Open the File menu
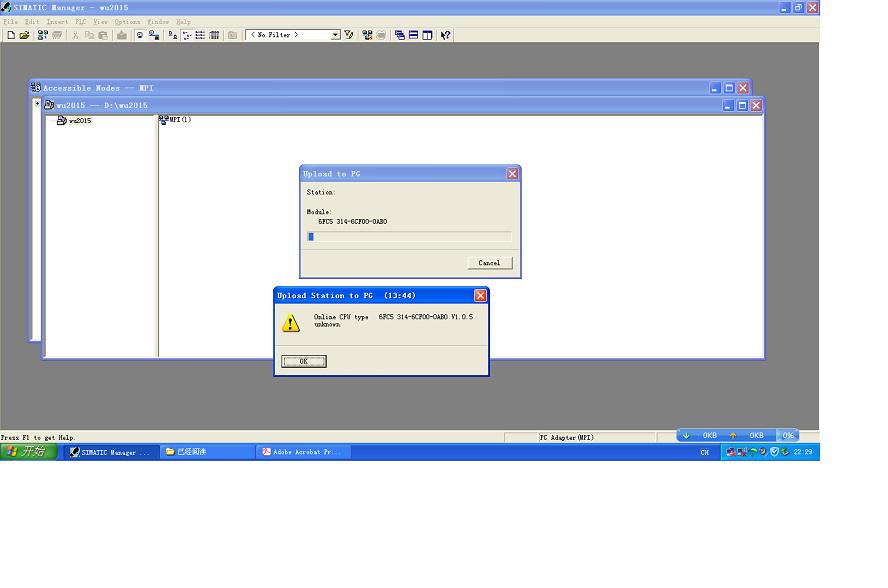The width and height of the screenshot is (888, 588). point(11,22)
